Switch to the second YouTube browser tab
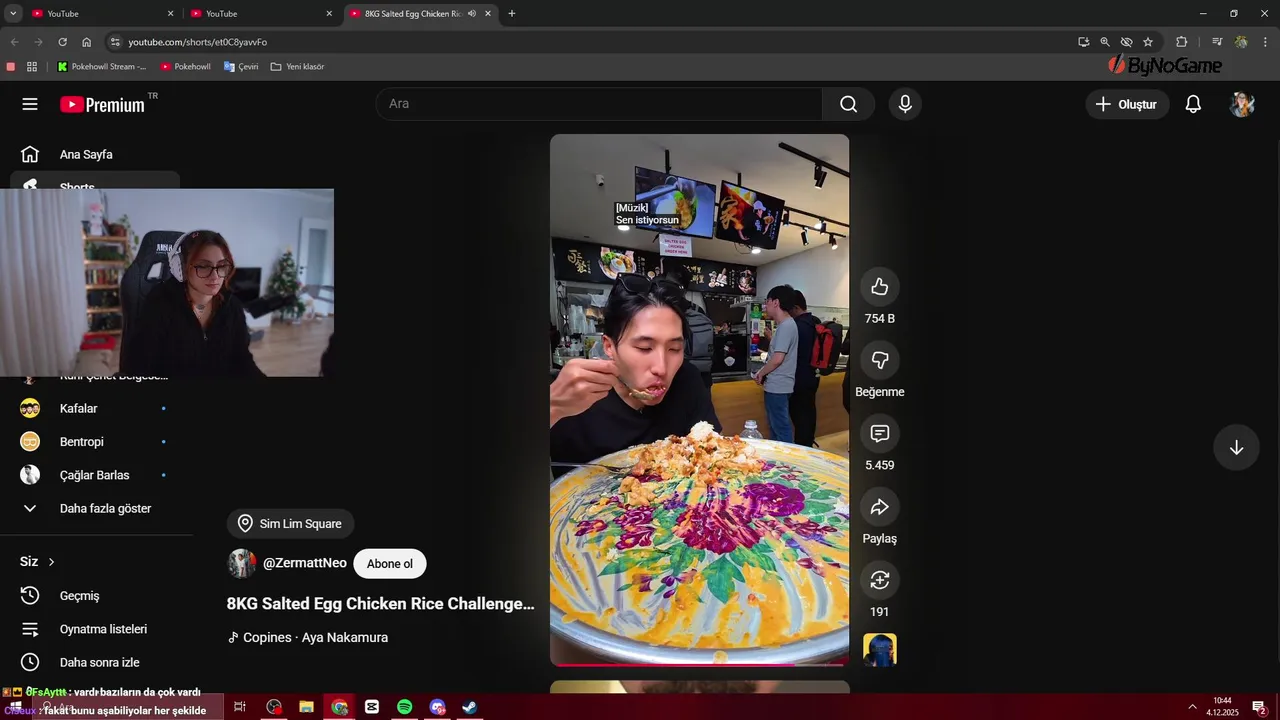 (260, 13)
